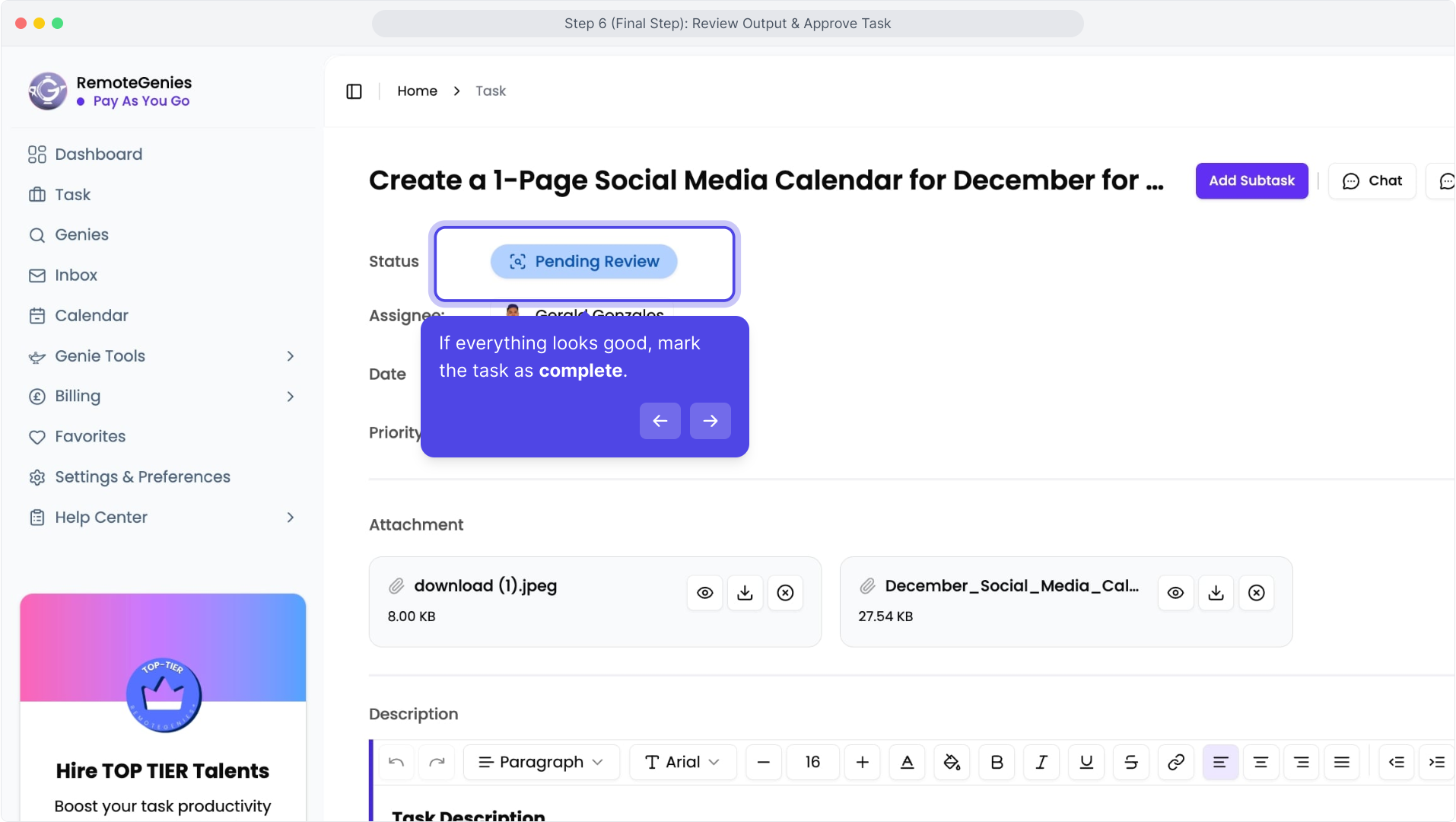This screenshot has width=1456, height=822.
Task: Open the Paragraph style dropdown
Action: 541,762
